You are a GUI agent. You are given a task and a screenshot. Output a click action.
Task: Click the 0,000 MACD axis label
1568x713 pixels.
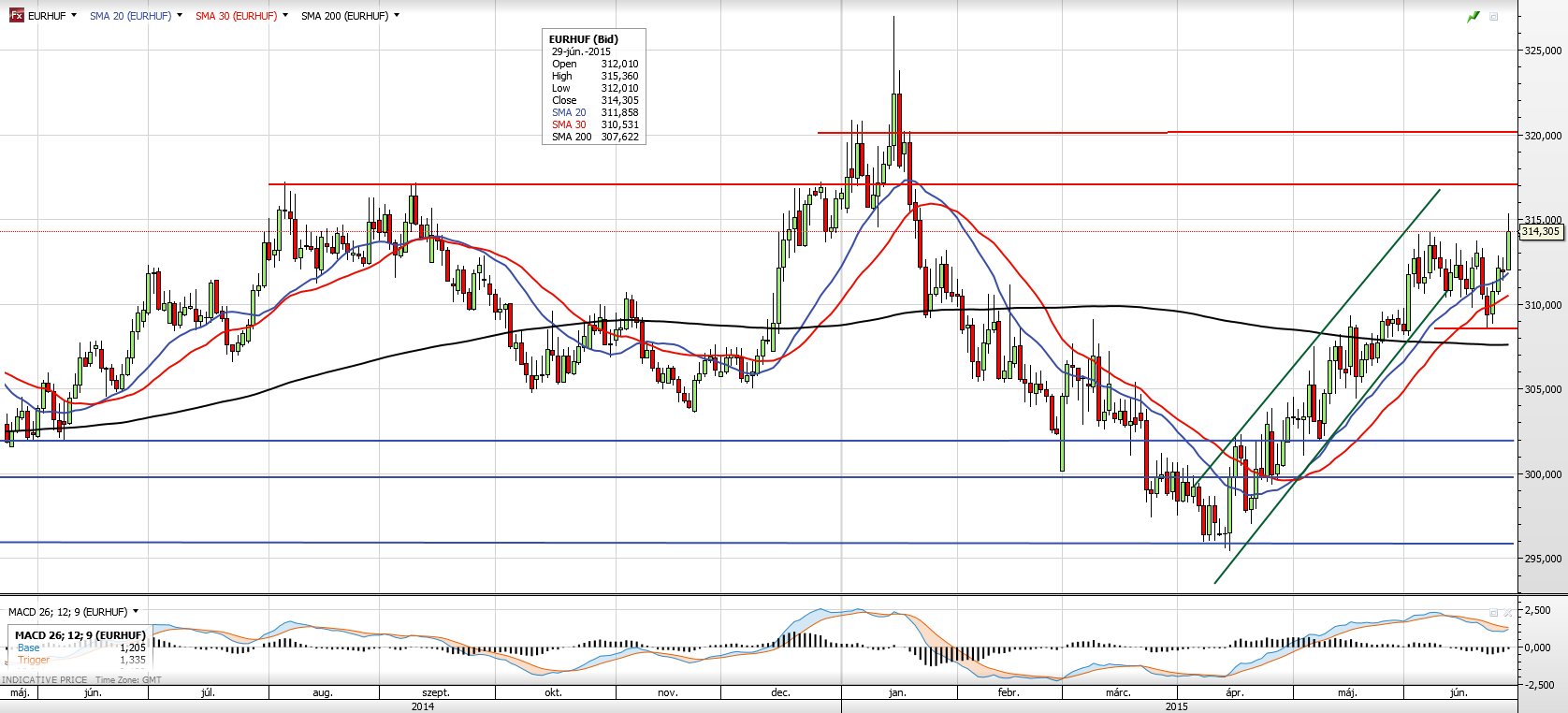click(1540, 648)
